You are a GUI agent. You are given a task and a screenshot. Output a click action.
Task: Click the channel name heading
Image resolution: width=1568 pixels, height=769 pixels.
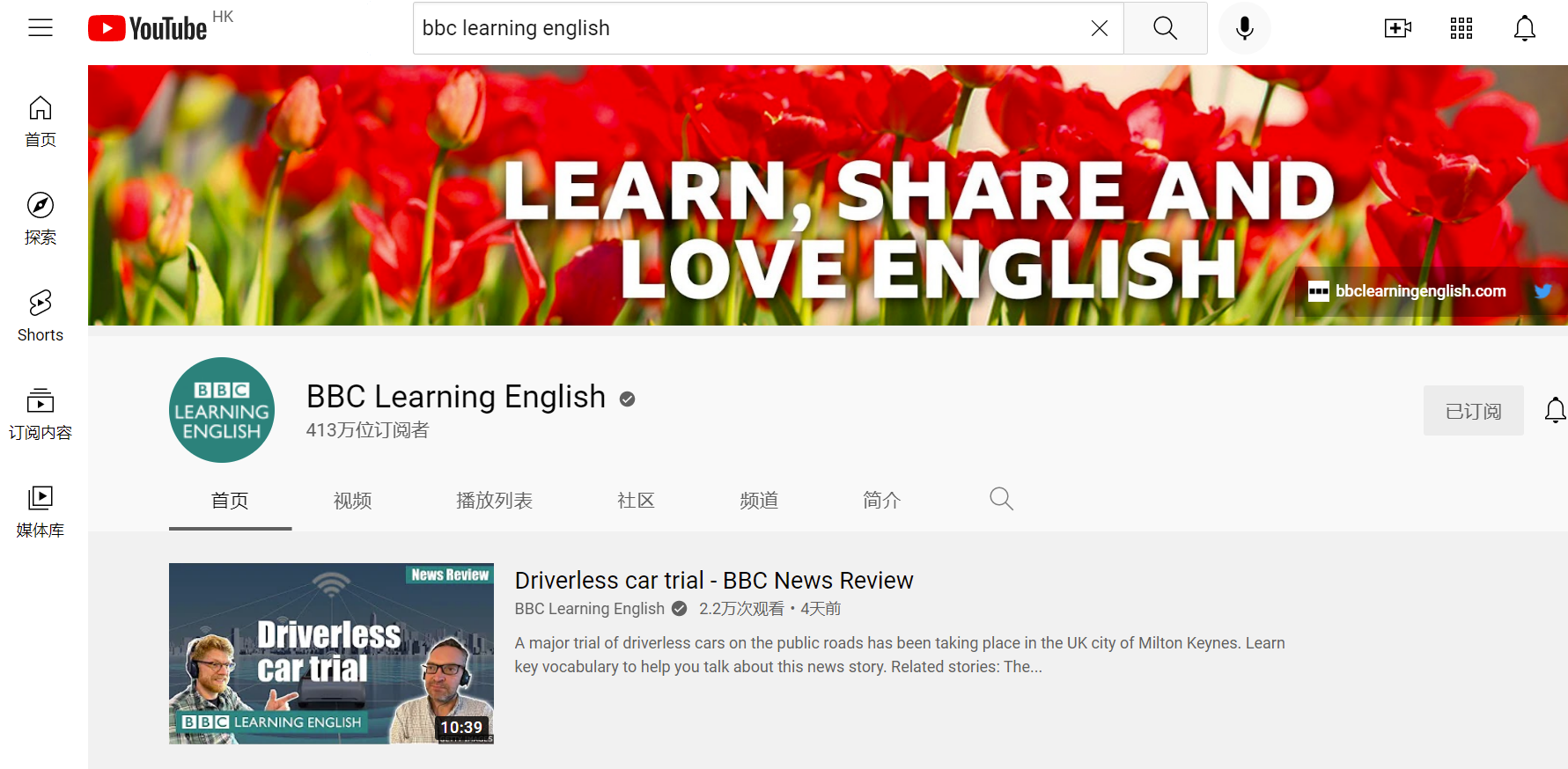pos(456,397)
